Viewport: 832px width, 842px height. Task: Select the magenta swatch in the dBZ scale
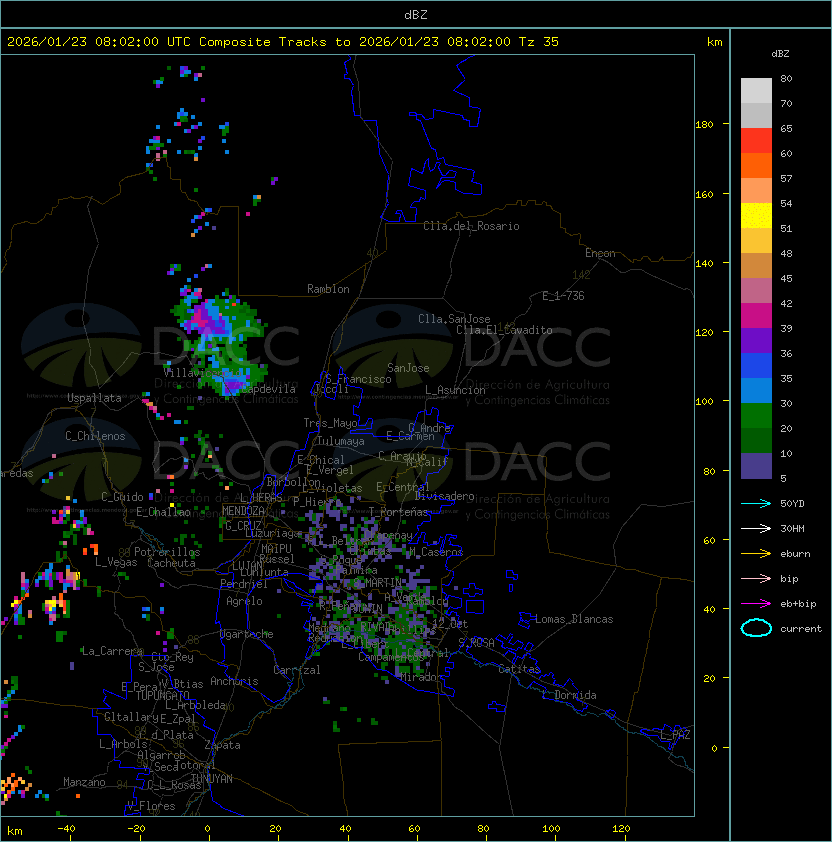click(x=756, y=316)
